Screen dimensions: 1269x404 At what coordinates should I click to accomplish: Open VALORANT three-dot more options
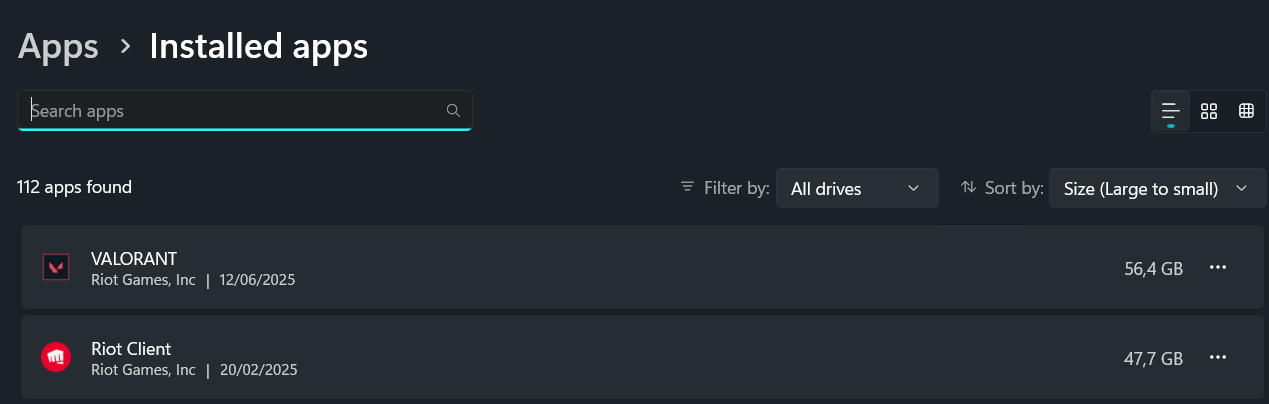click(1217, 267)
